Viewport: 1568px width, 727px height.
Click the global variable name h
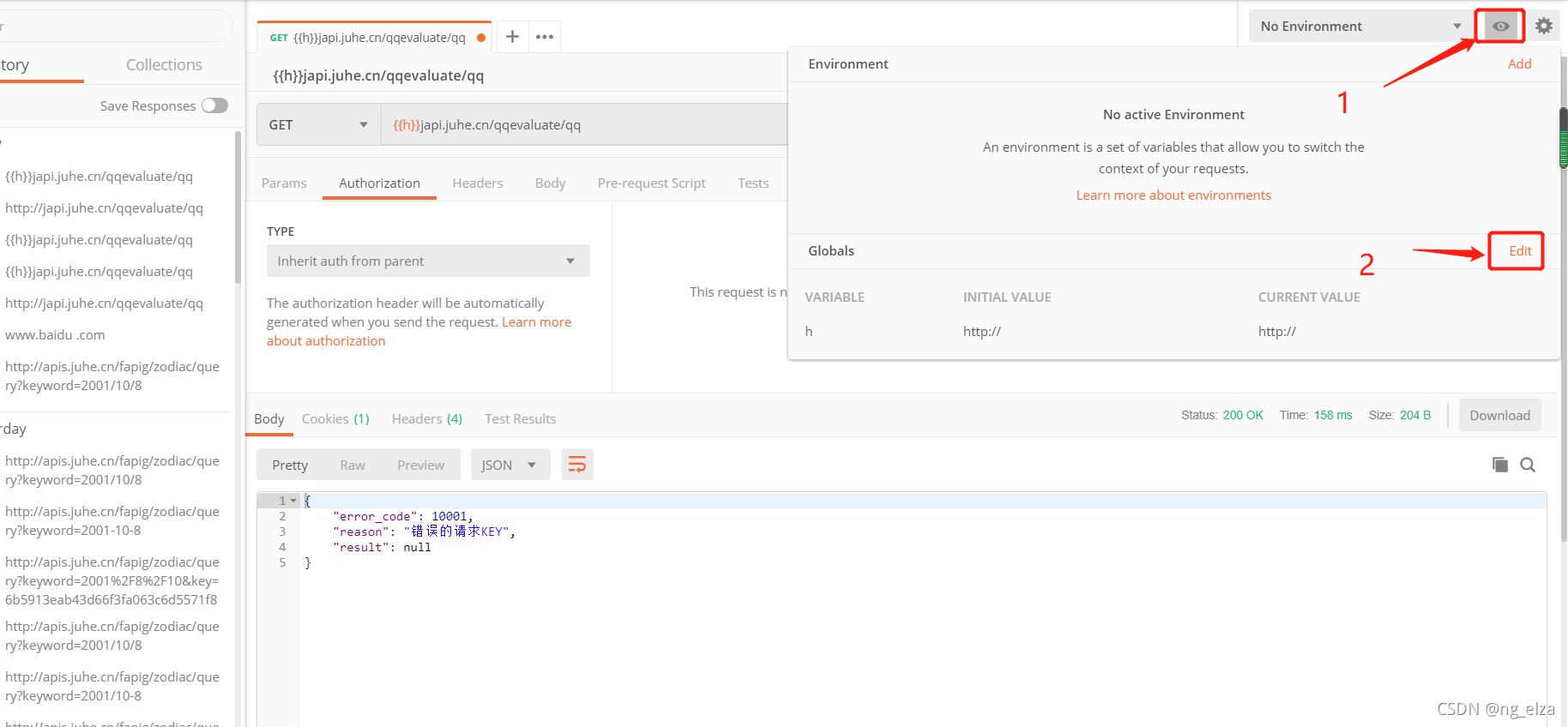click(x=808, y=331)
